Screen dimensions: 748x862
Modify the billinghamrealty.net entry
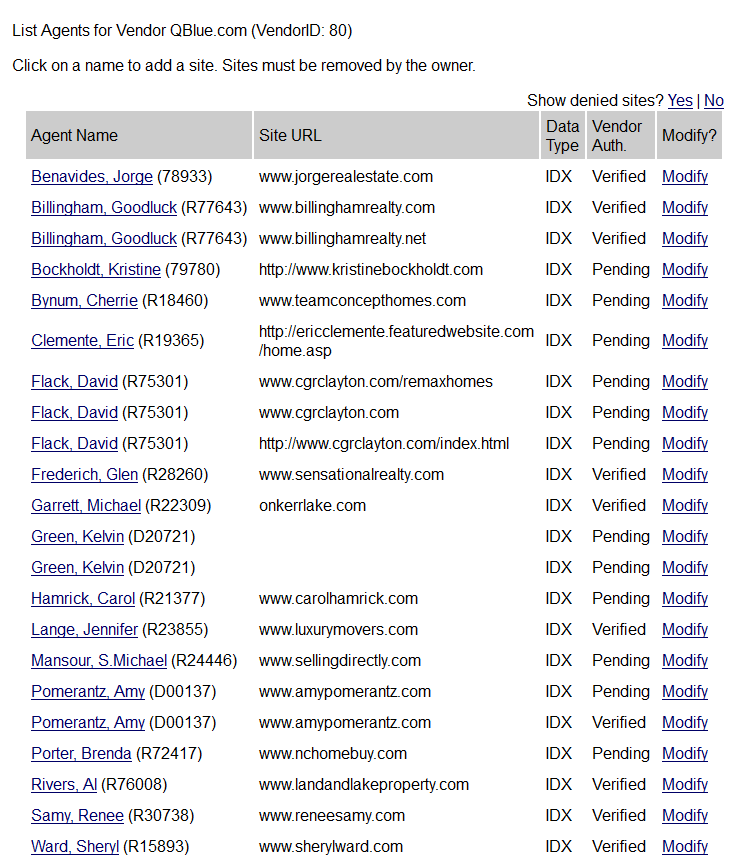685,239
